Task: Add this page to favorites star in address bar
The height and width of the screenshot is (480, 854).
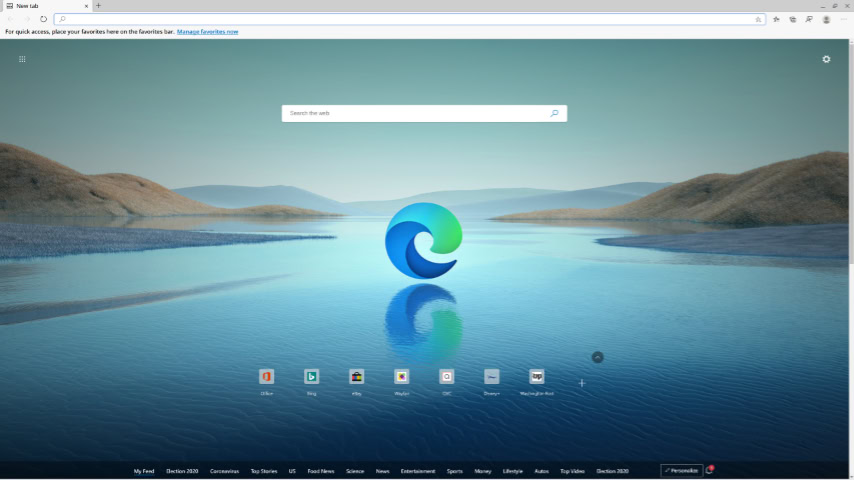Action: pyautogui.click(x=758, y=20)
